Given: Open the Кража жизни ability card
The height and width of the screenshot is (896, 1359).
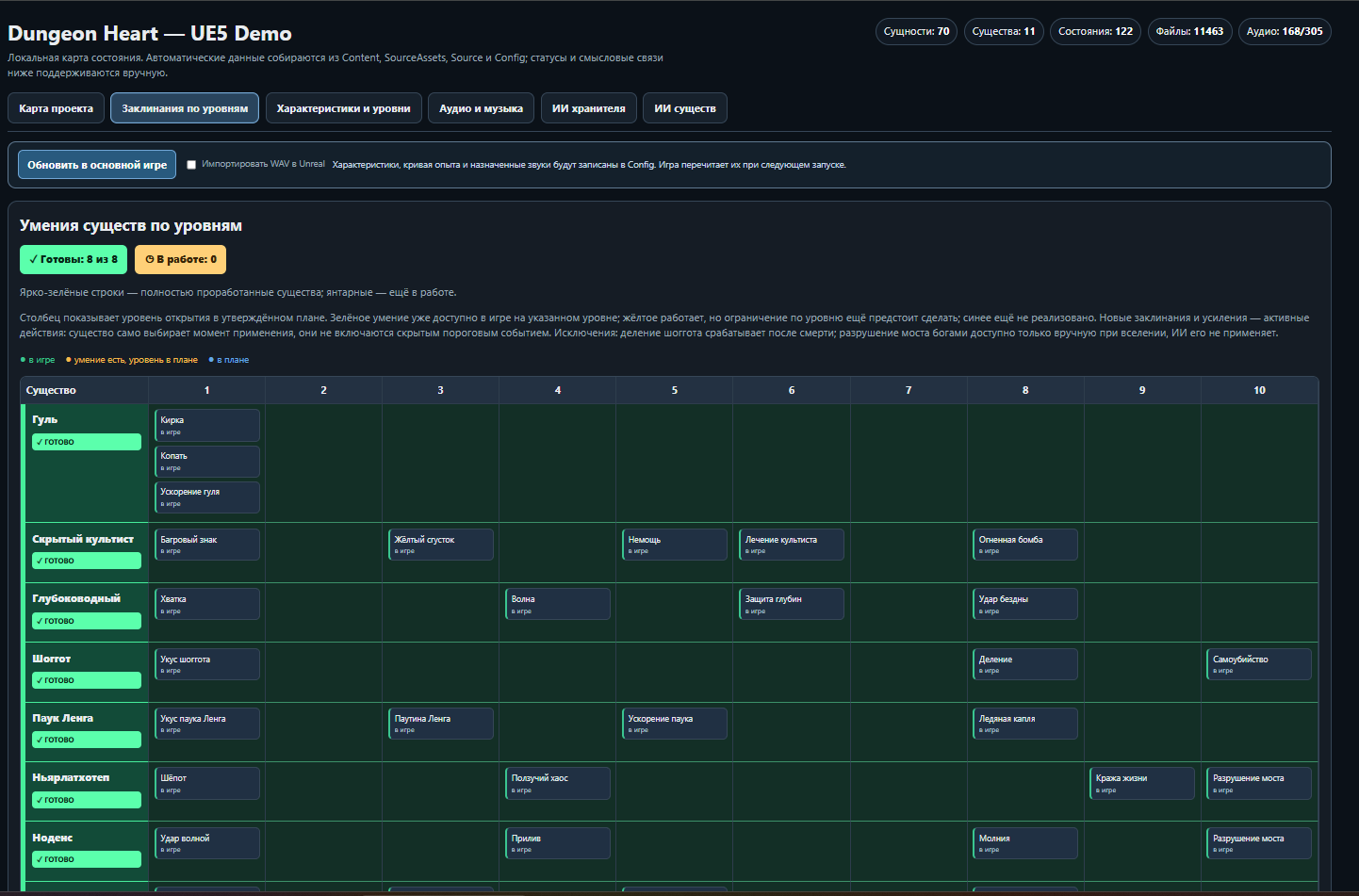Looking at the screenshot, I should click(1142, 783).
